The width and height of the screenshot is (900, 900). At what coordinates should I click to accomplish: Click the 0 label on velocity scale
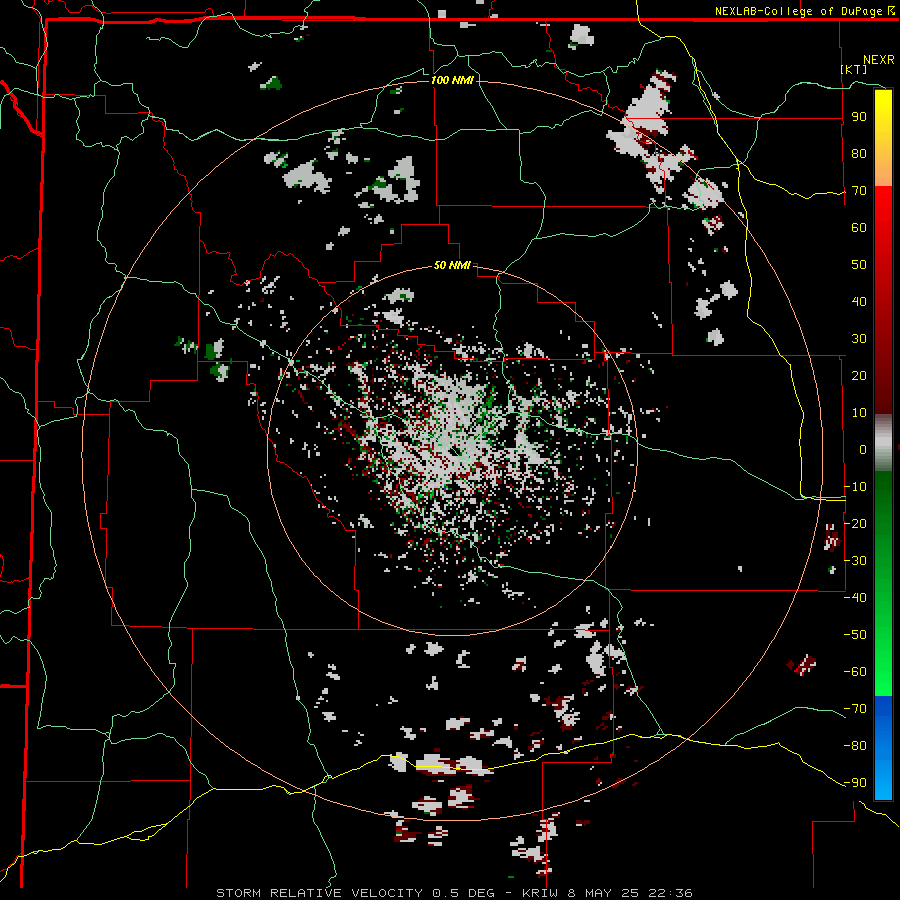pyautogui.click(x=863, y=450)
